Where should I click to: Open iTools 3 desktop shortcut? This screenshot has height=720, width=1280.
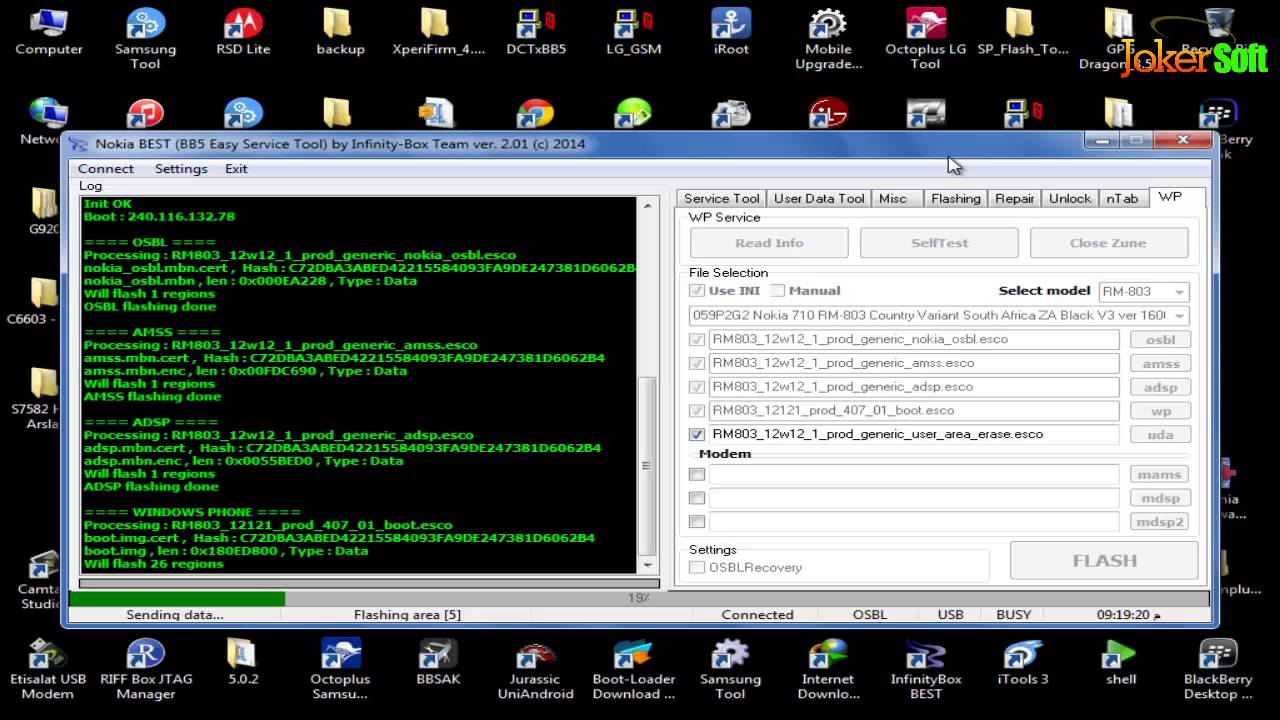click(1023, 661)
